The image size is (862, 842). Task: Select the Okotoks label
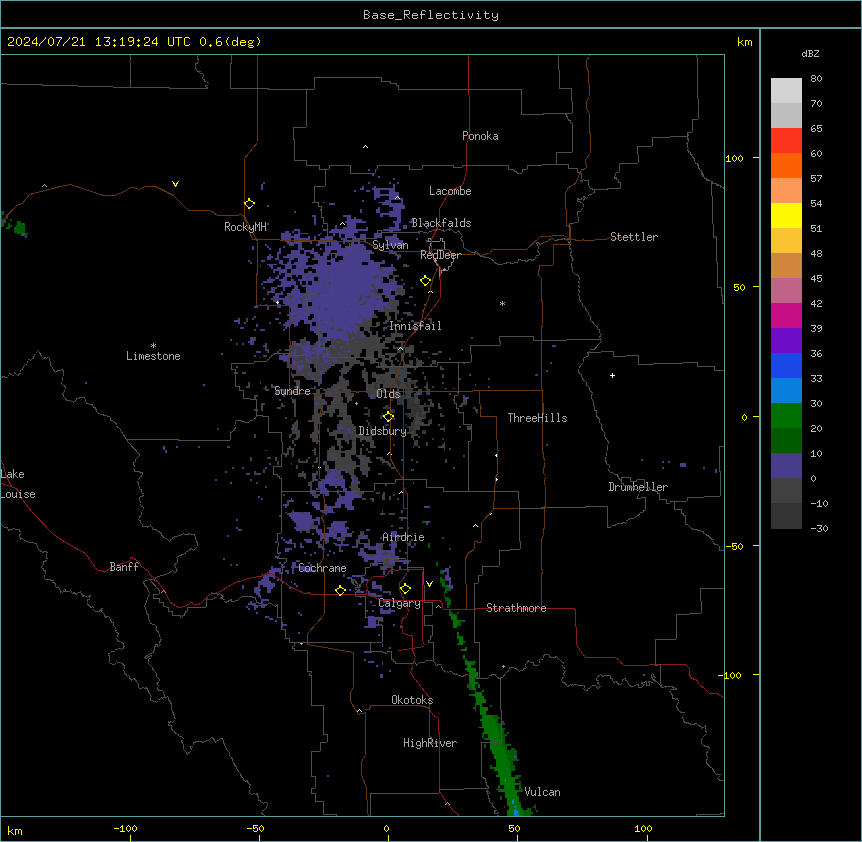pos(412,700)
